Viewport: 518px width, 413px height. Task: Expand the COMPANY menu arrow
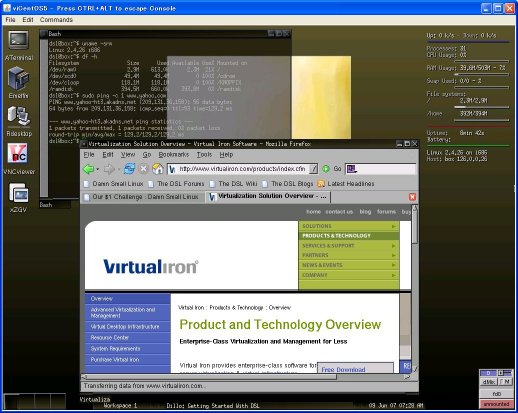point(394,275)
